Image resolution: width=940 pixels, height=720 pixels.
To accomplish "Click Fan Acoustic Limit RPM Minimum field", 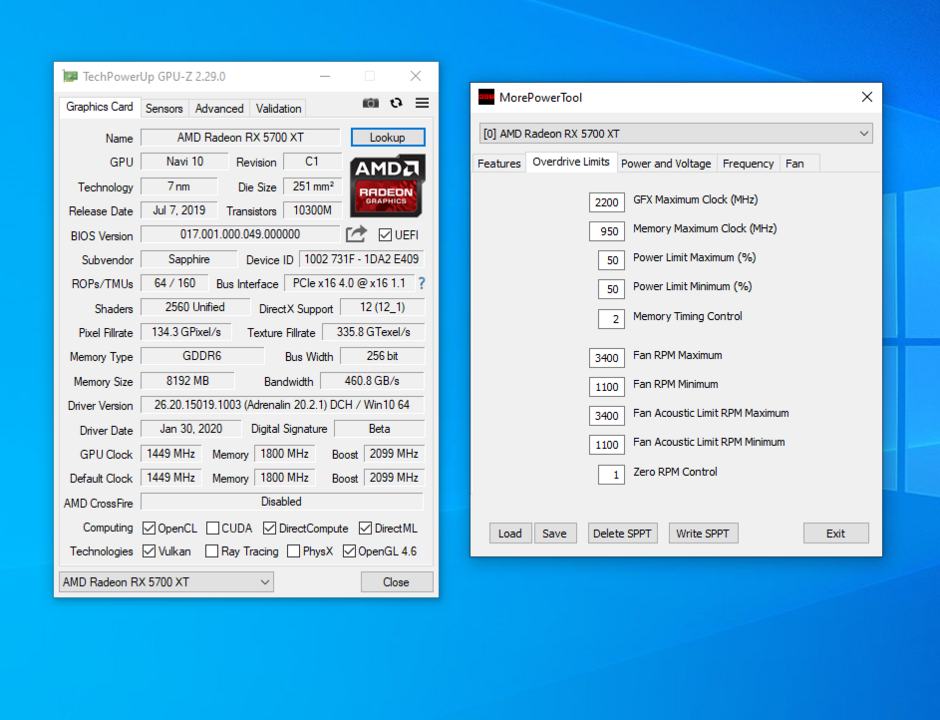I will click(x=607, y=444).
